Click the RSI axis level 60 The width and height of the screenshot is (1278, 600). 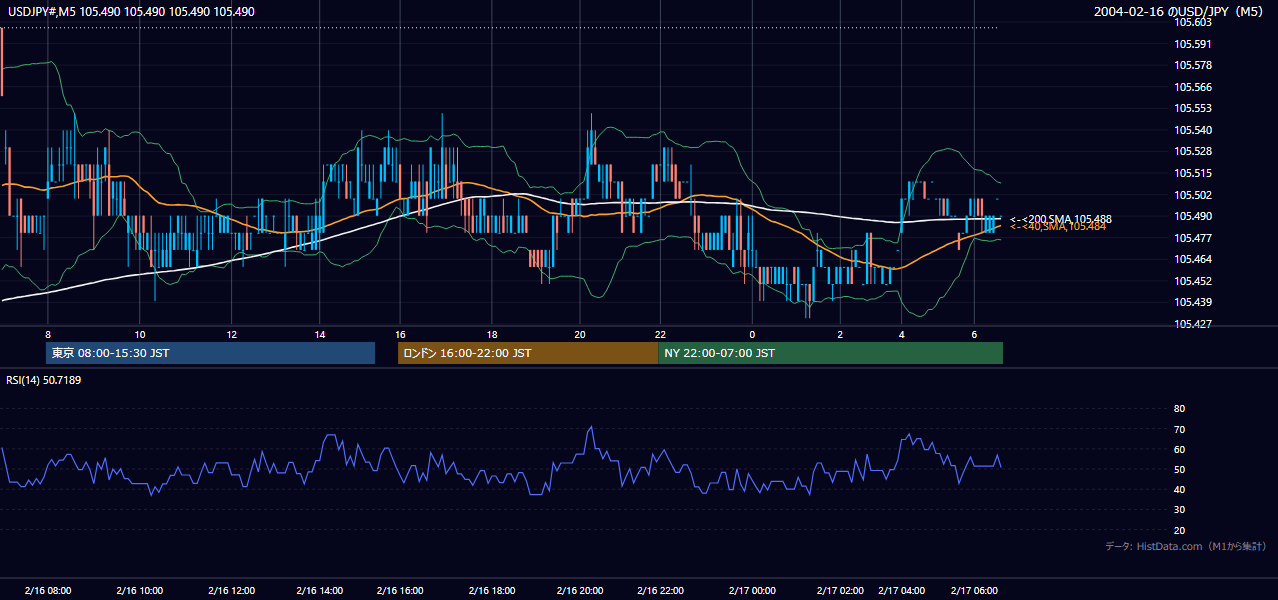[x=1179, y=449]
